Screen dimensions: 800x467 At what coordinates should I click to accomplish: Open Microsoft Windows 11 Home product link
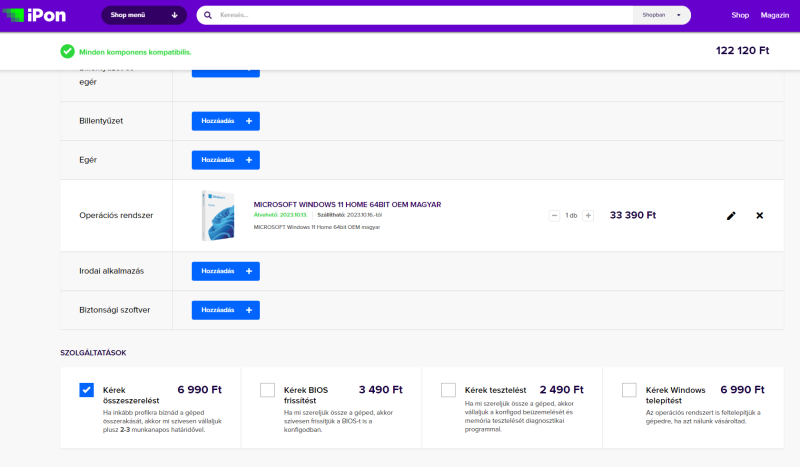[x=347, y=204]
